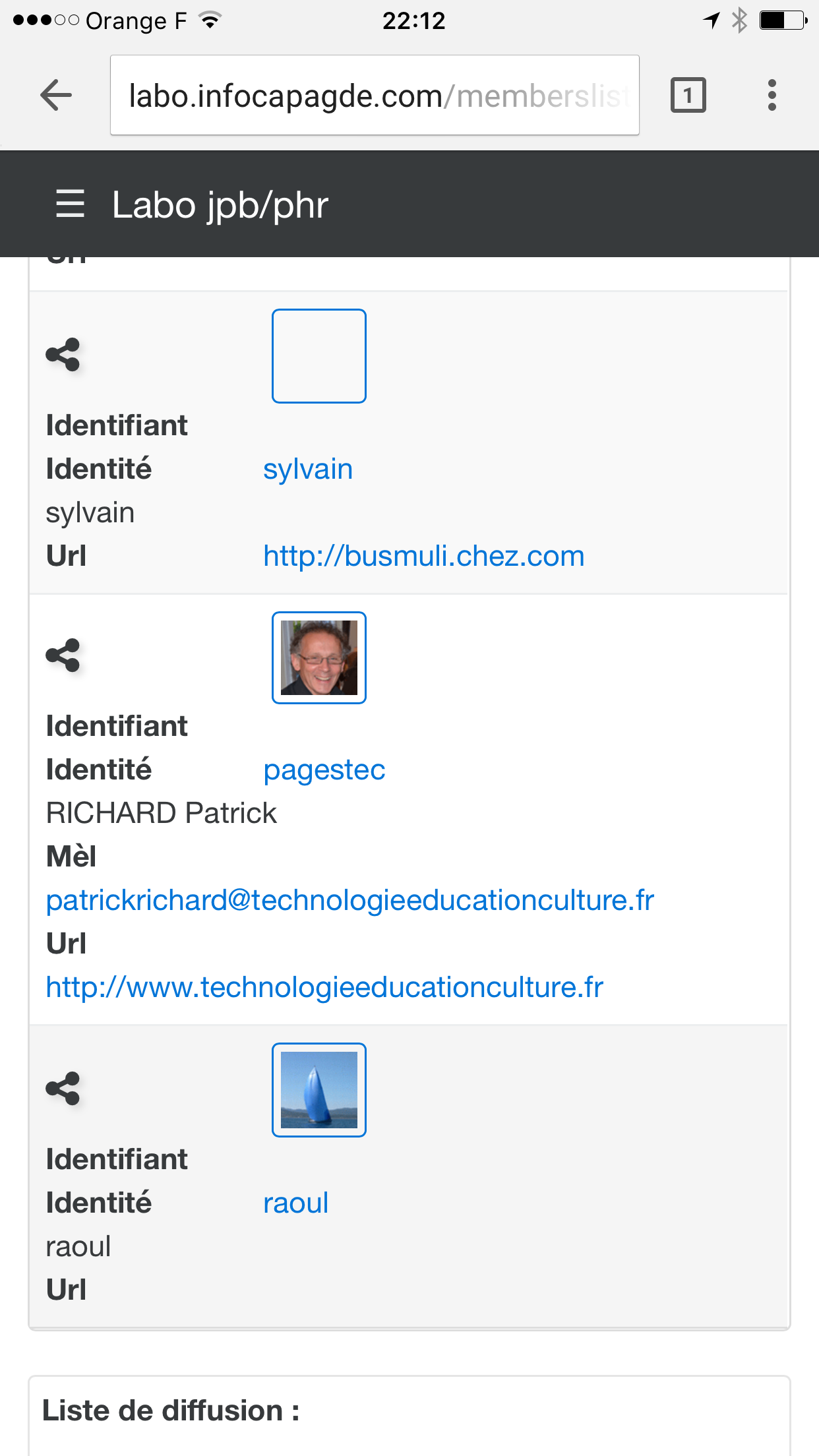This screenshot has height=1456, width=819.
Task: Click the share icon for pagestec
Action: [x=63, y=655]
